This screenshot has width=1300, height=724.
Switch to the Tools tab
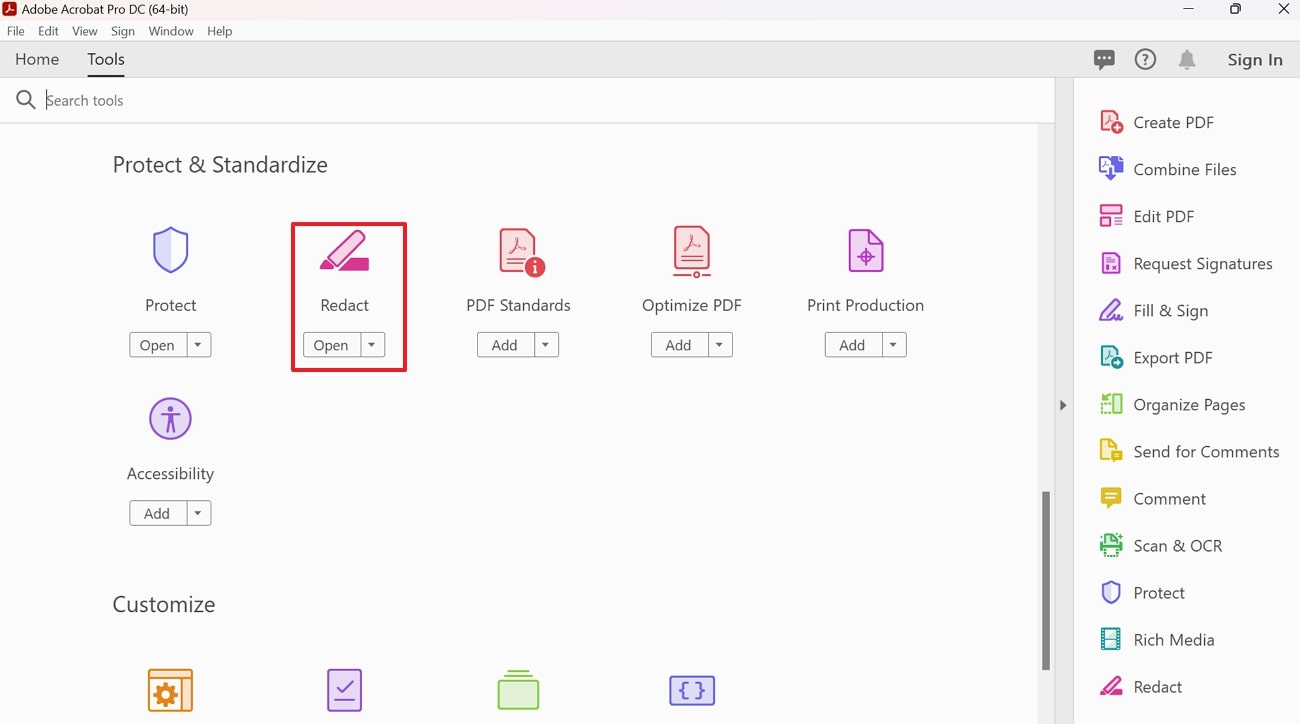point(106,59)
